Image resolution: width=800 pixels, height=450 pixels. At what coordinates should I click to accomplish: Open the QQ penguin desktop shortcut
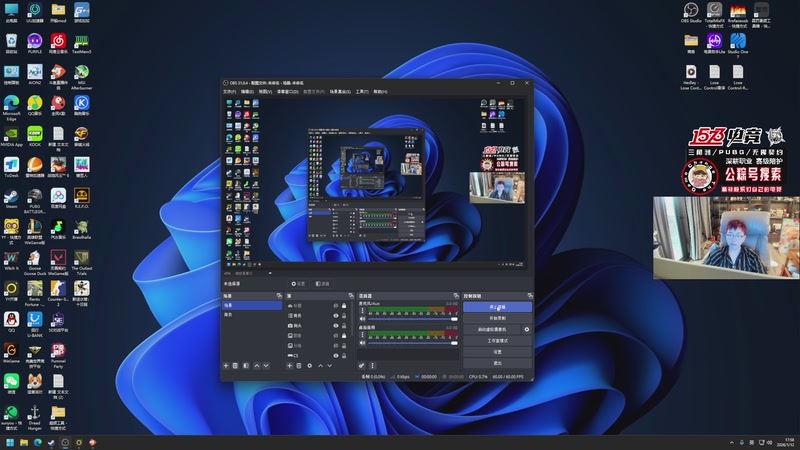11,322
